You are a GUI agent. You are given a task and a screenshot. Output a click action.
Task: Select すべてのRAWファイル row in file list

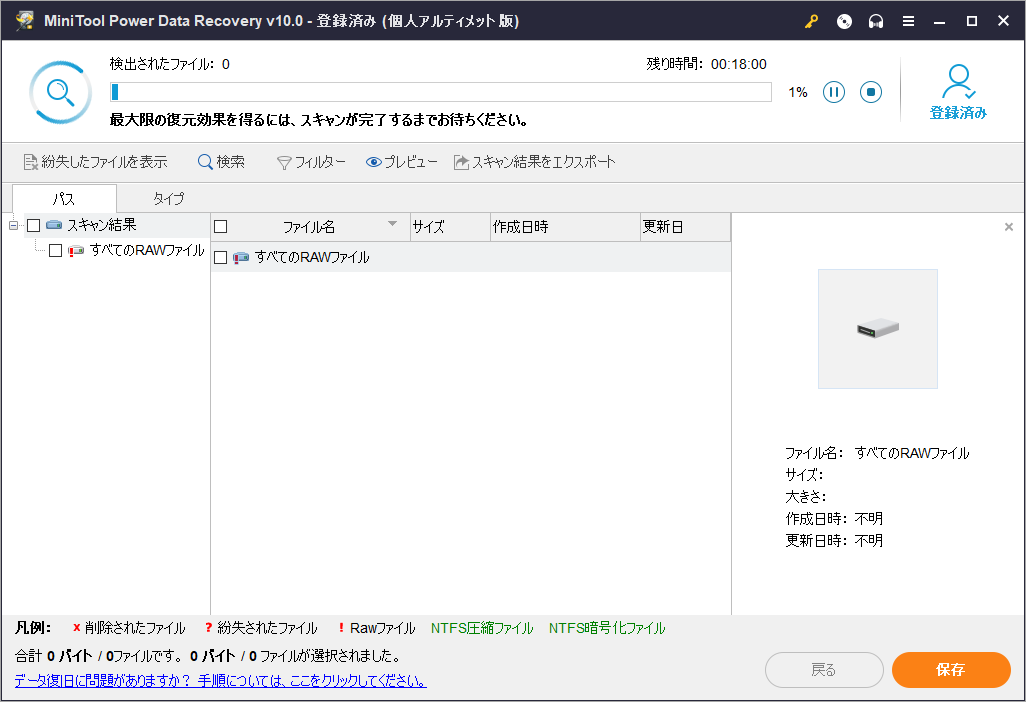(471, 257)
